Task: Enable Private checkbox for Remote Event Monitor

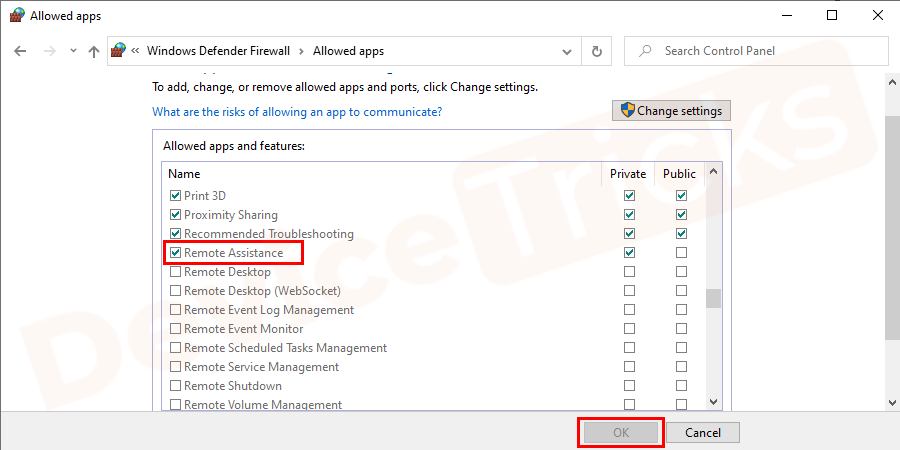Action: 630,329
